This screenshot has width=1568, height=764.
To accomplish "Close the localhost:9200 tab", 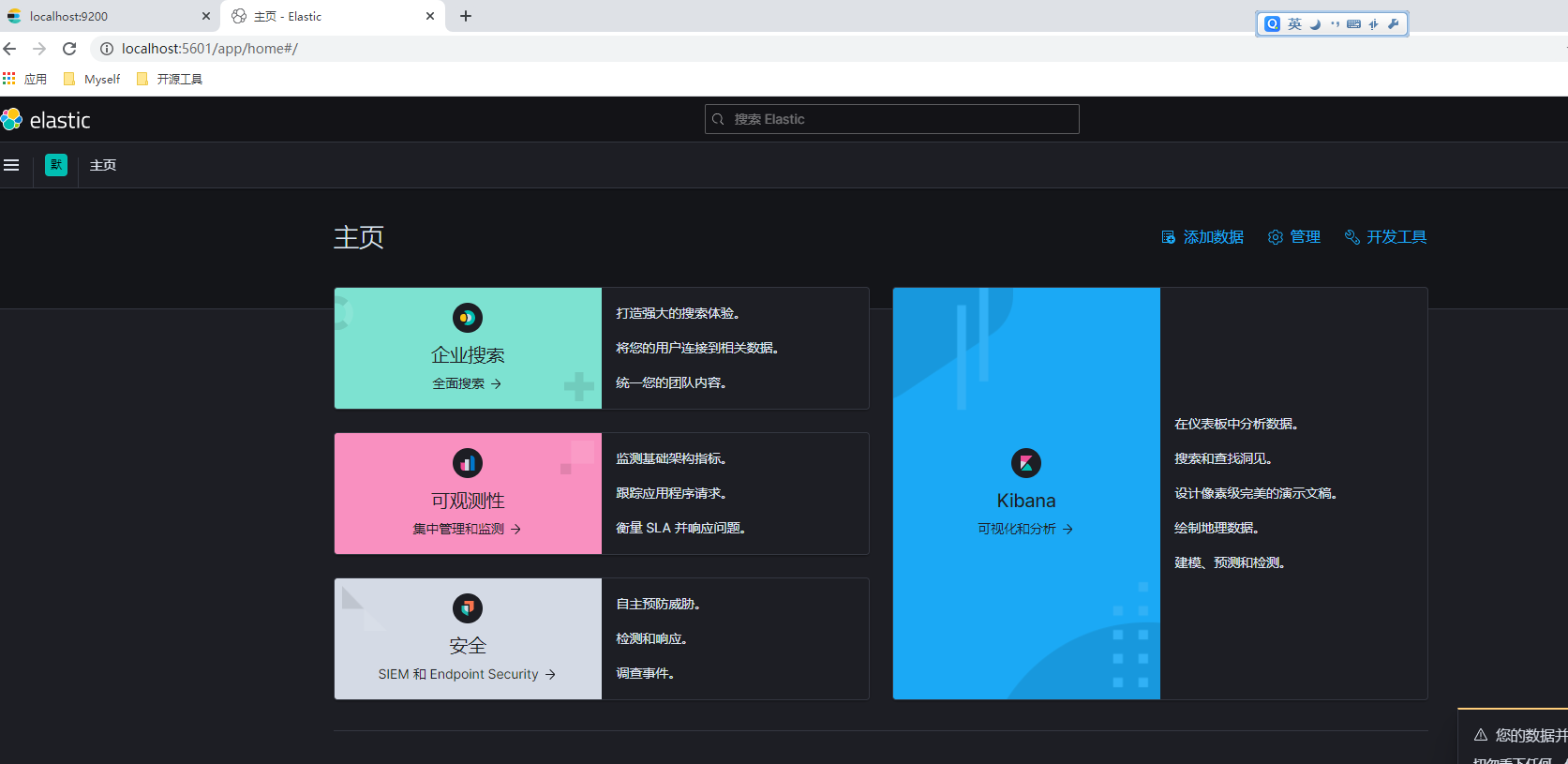I will [206, 16].
